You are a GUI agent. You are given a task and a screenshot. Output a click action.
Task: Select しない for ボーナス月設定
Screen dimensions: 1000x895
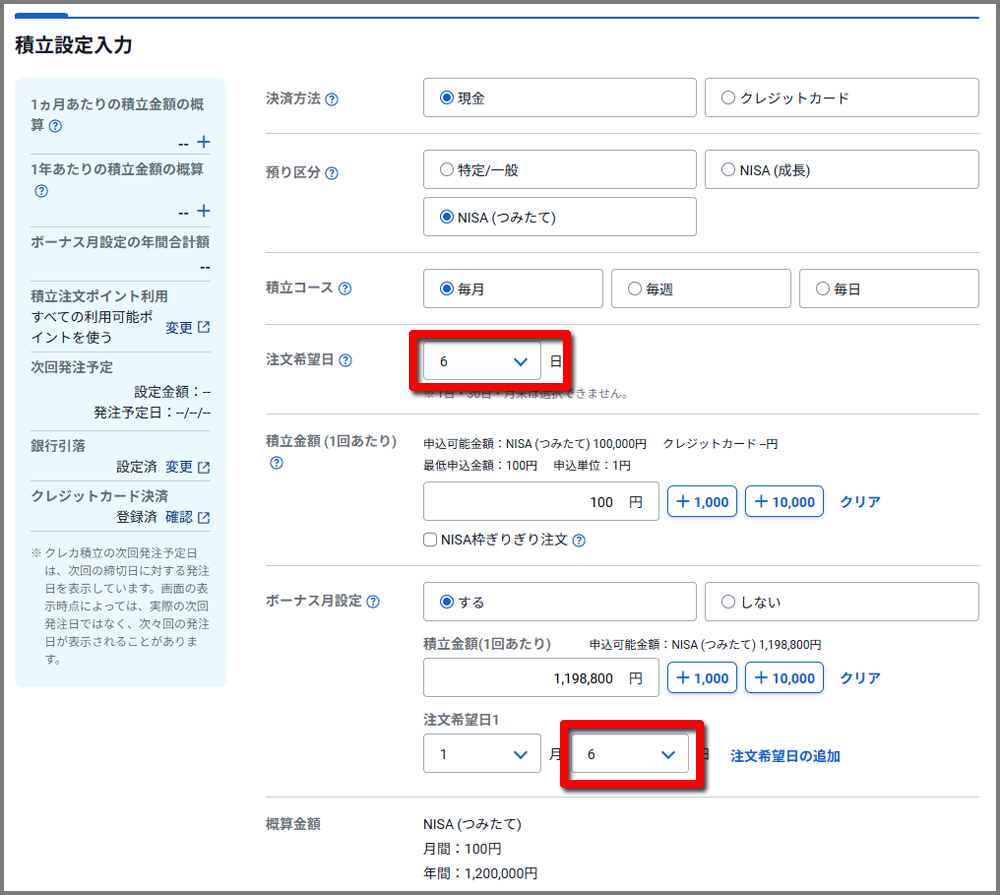[728, 601]
